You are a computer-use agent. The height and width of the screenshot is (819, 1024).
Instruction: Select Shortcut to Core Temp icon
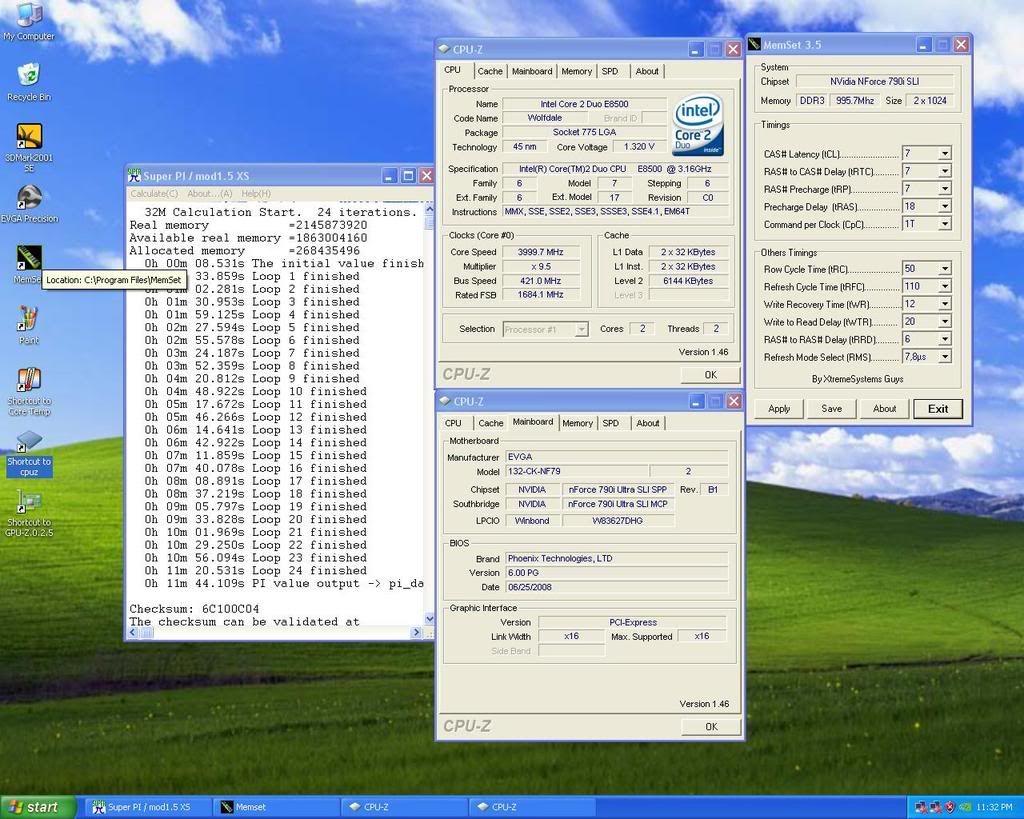[29, 391]
